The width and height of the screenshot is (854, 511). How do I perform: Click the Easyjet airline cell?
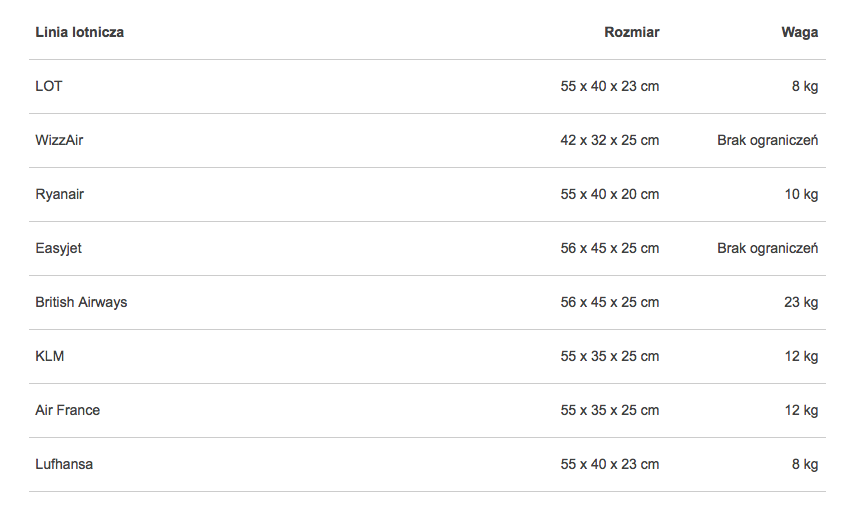58,248
